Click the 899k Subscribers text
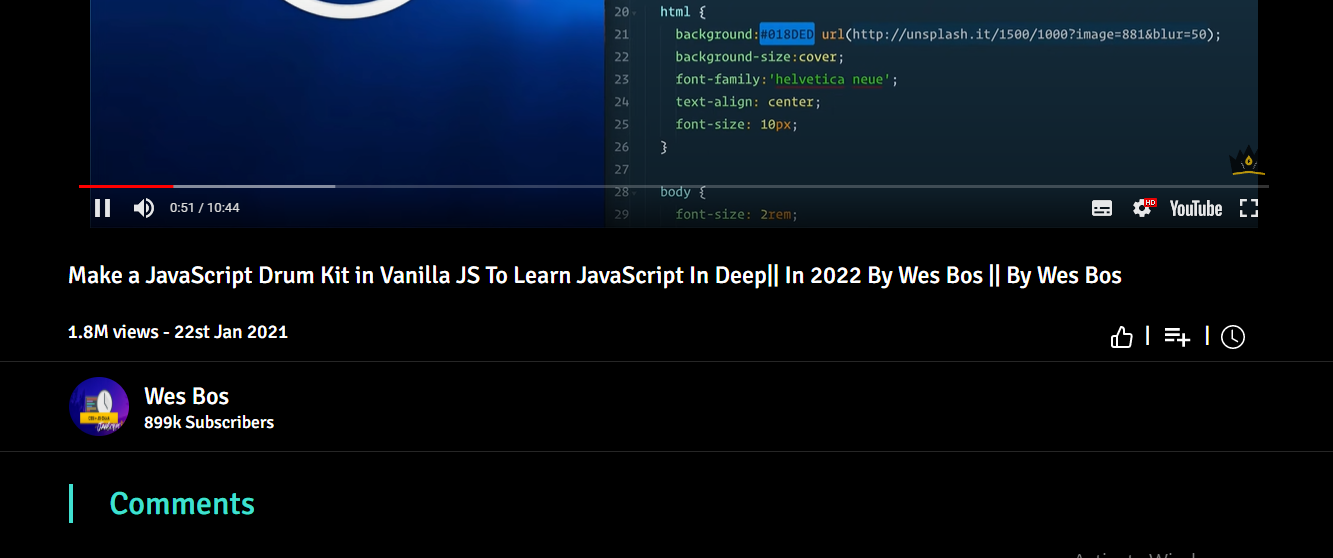Viewport: 1333px width, 558px height. click(209, 422)
